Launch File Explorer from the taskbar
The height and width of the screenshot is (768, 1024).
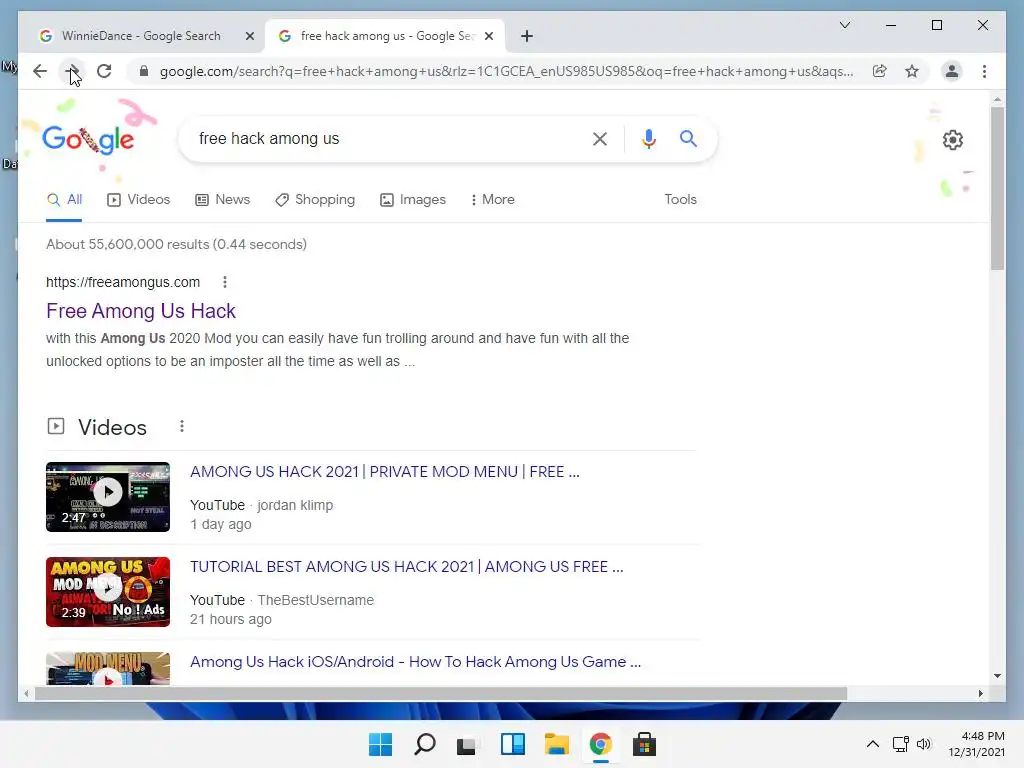tap(556, 744)
